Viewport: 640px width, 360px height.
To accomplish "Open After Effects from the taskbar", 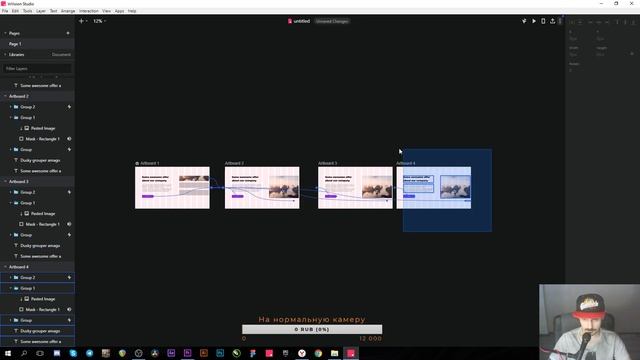I will click(x=171, y=353).
